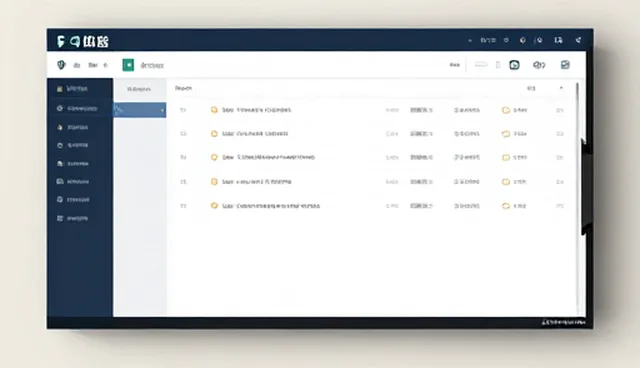Click the third icon from the right in the dark header
The height and width of the screenshot is (368, 640).
coord(539,40)
